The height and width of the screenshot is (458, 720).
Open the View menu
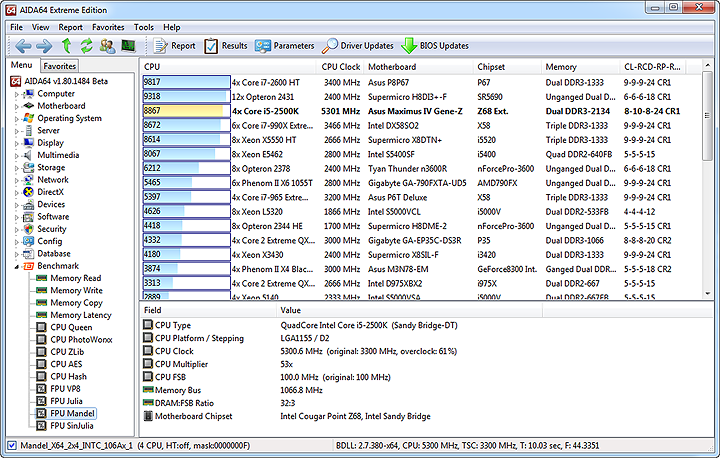tap(40, 27)
